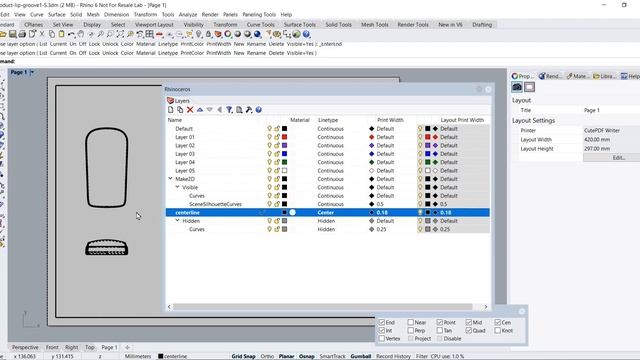This screenshot has height=360, width=640.
Task: Uncheck the Mid osnap checkbox
Action: coord(469,322)
